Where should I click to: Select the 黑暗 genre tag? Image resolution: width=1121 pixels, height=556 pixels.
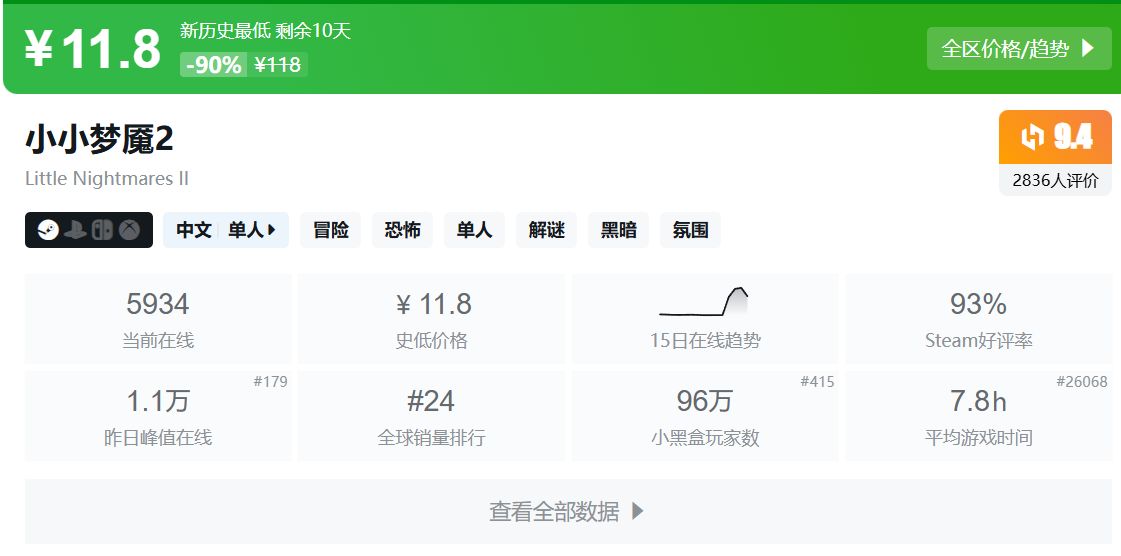click(x=618, y=230)
